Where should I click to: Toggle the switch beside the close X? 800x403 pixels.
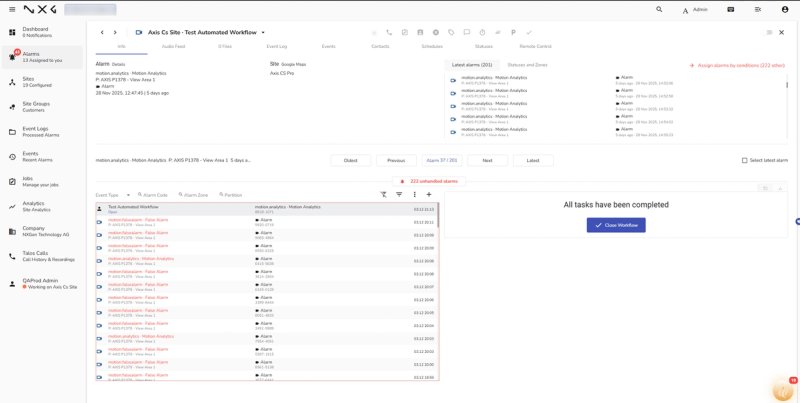point(767,32)
